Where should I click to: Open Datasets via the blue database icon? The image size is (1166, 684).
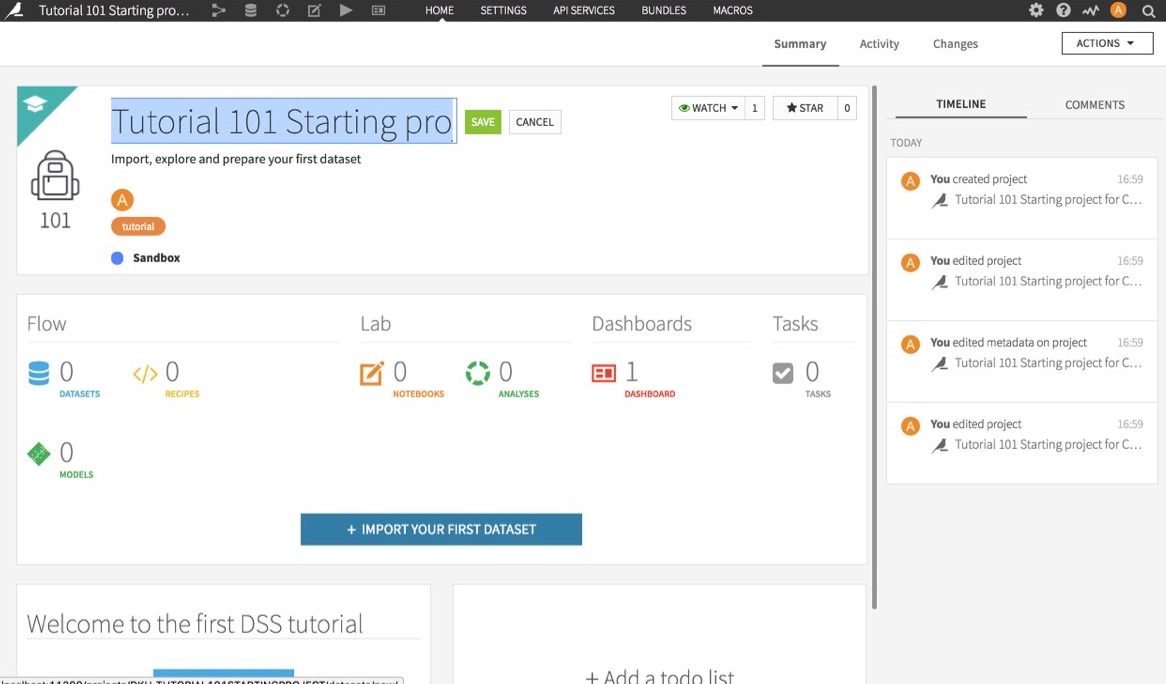coord(39,372)
